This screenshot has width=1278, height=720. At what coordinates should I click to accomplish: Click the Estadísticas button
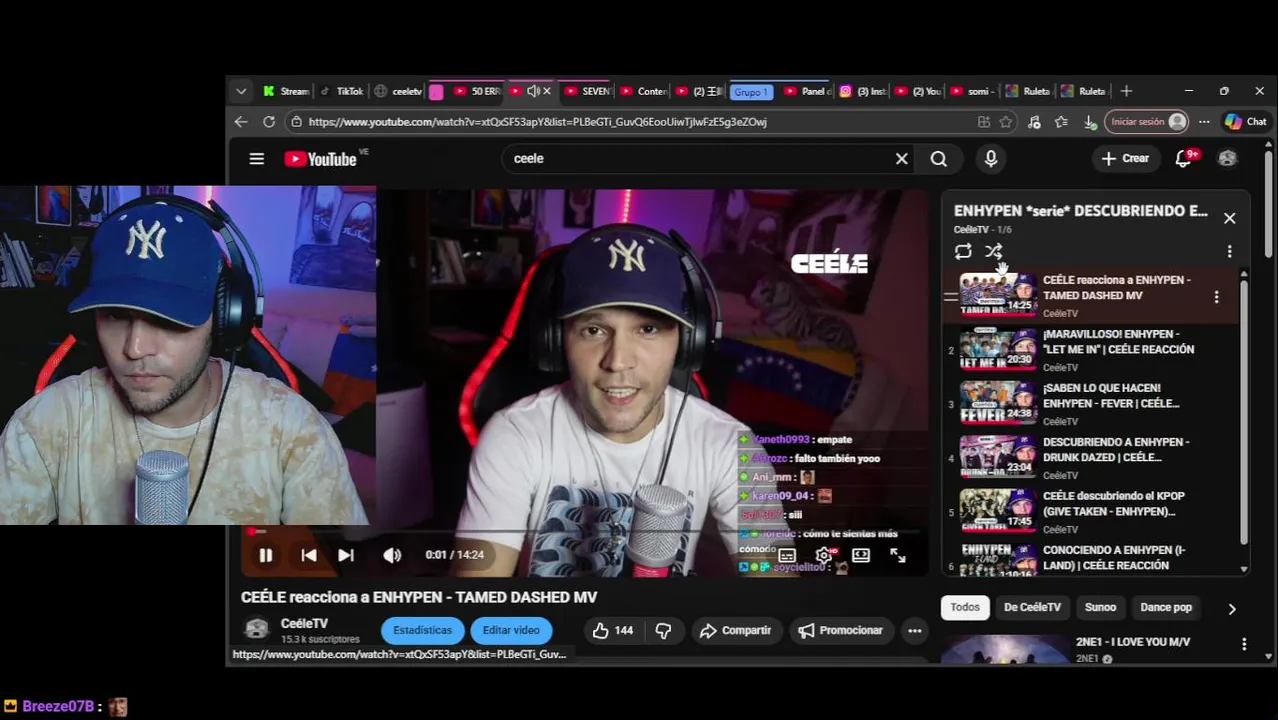(422, 630)
